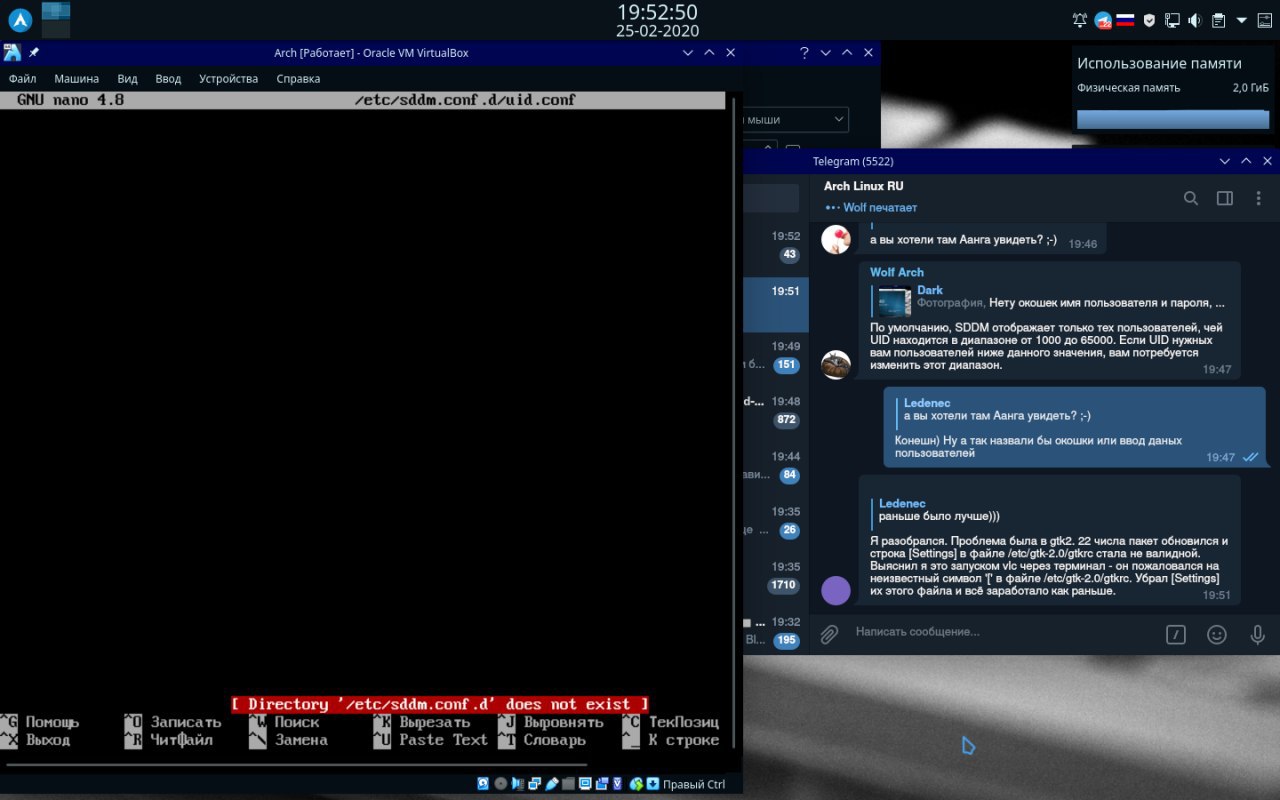Search in the Arch Linux RU chat
The height and width of the screenshot is (800, 1280).
(x=1191, y=198)
